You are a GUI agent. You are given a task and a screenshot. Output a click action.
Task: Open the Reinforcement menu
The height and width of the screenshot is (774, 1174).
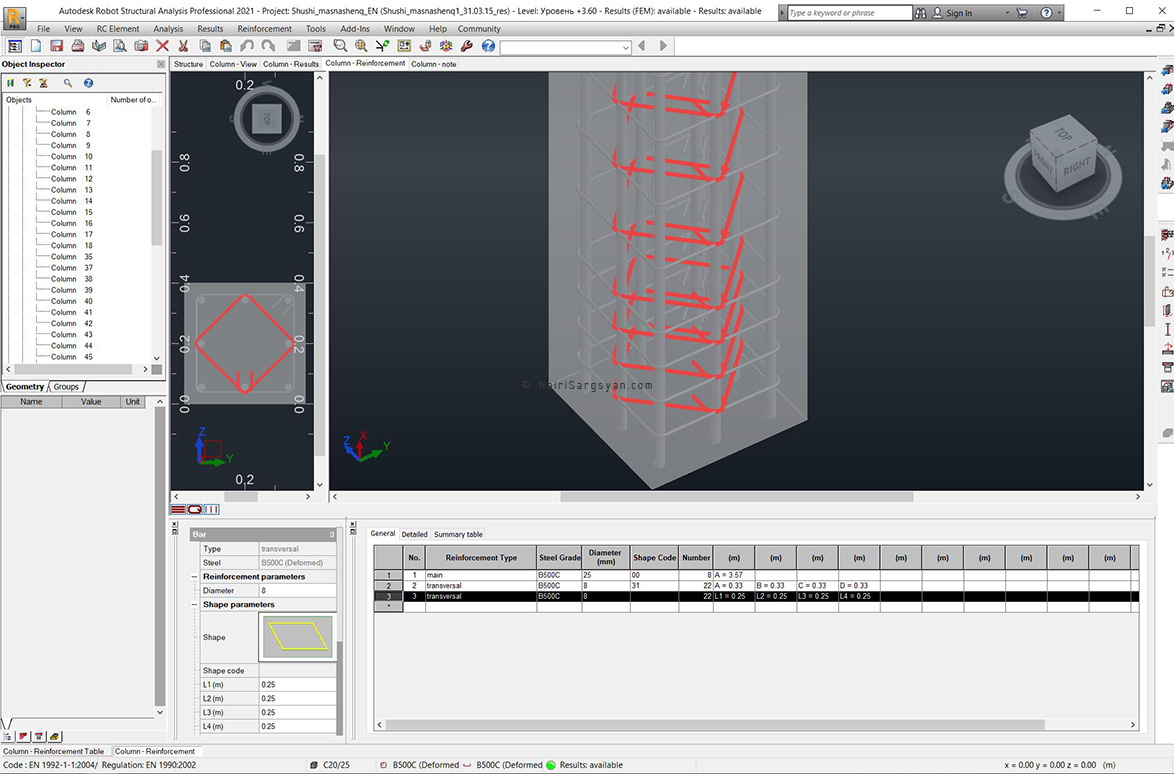click(264, 29)
